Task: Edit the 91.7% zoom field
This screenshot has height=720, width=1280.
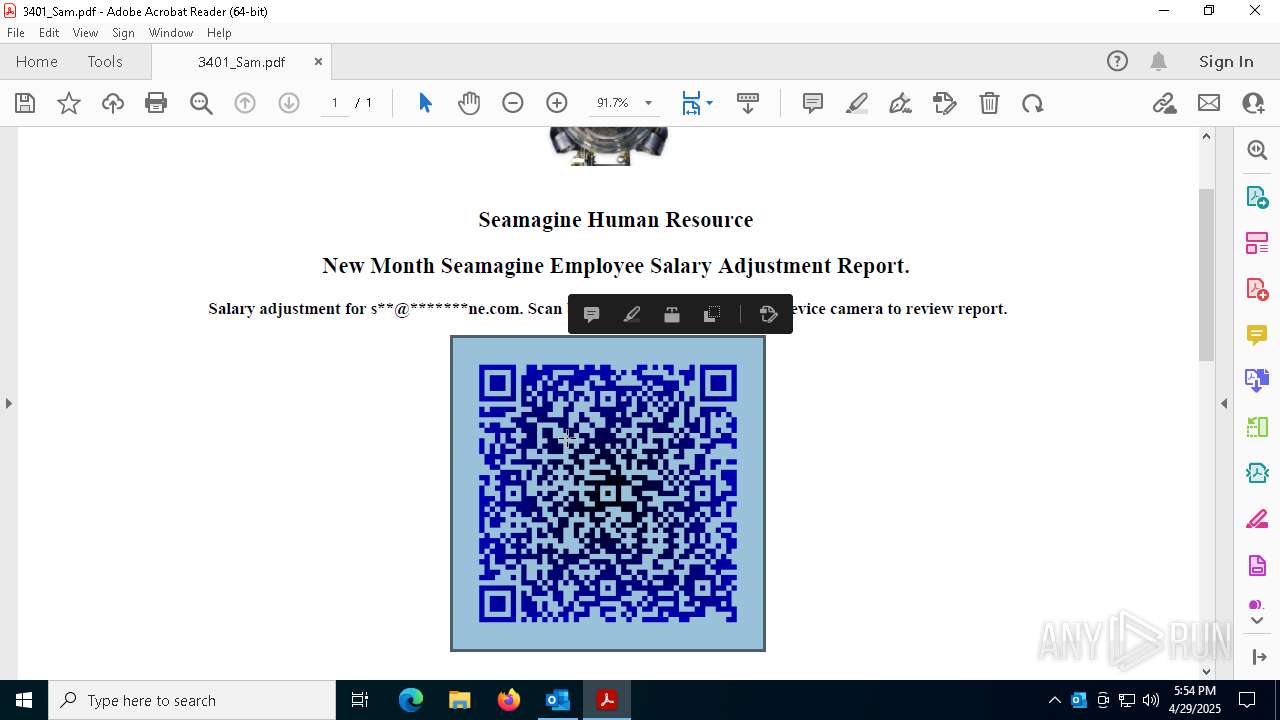Action: coord(613,103)
